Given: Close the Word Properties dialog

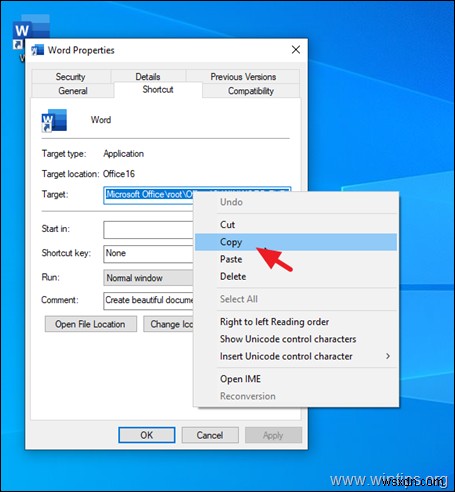Looking at the screenshot, I should [295, 50].
